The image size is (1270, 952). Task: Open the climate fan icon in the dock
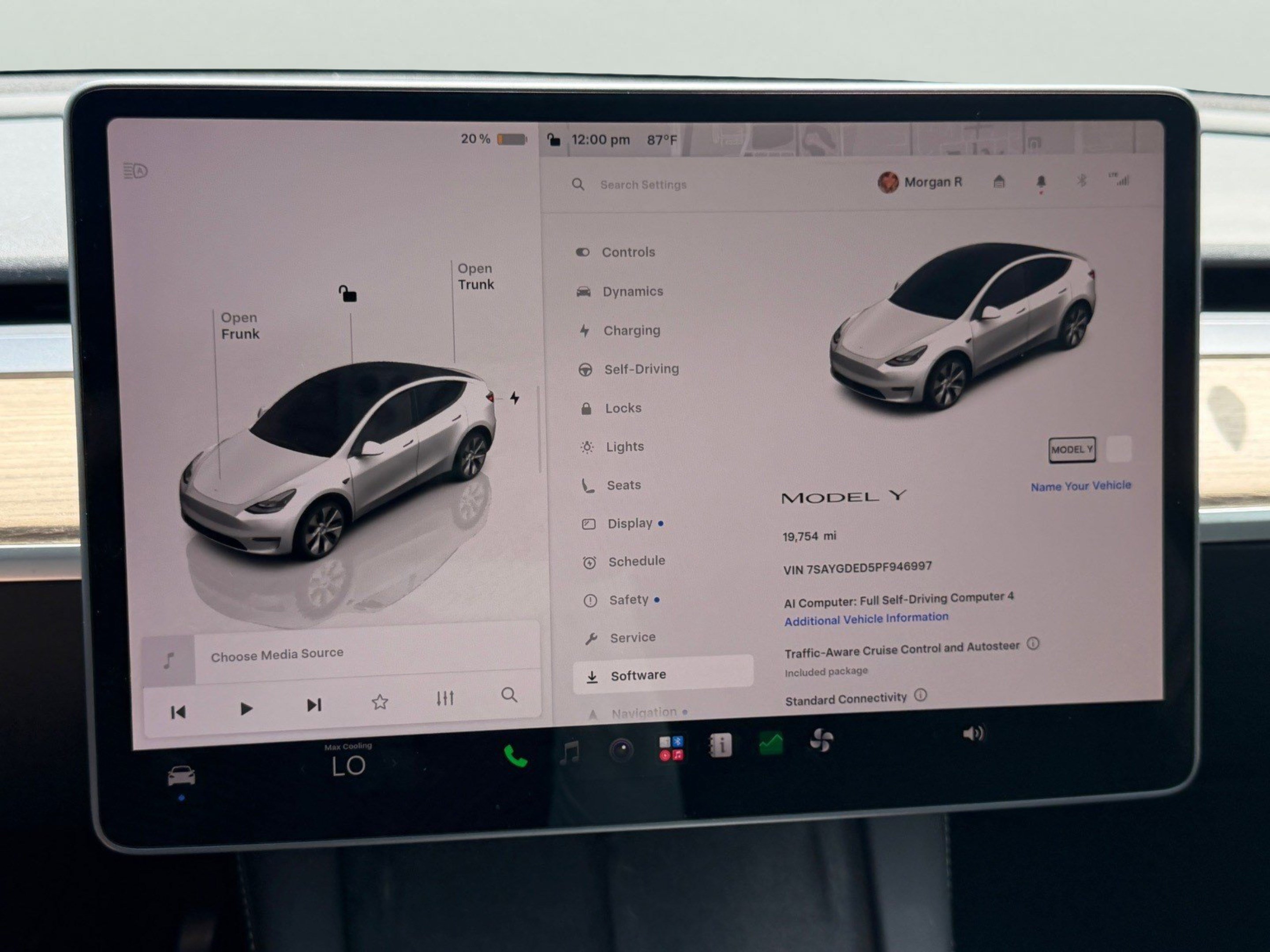pos(821,741)
